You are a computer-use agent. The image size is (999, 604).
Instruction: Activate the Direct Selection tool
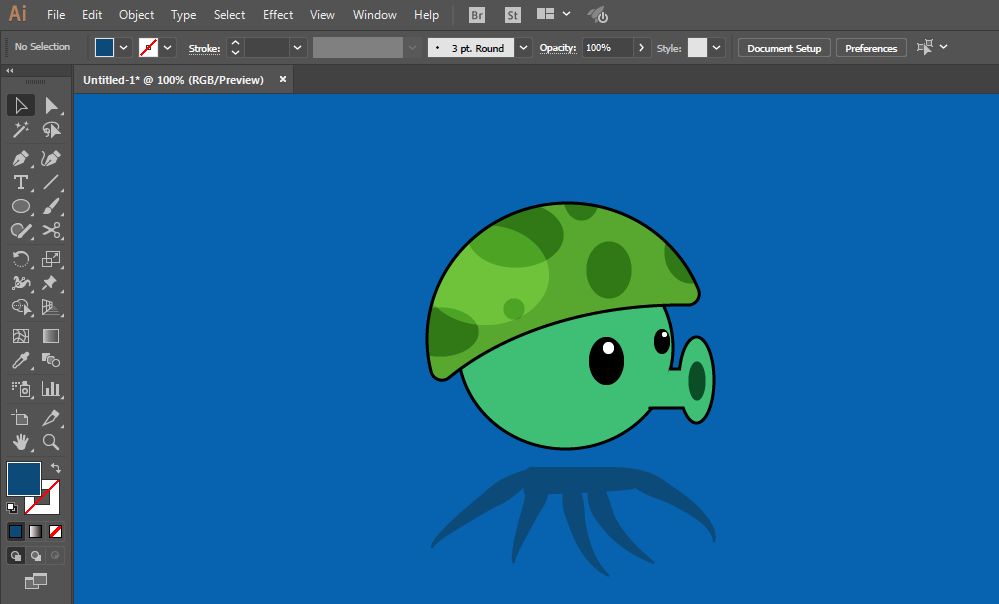coord(51,105)
